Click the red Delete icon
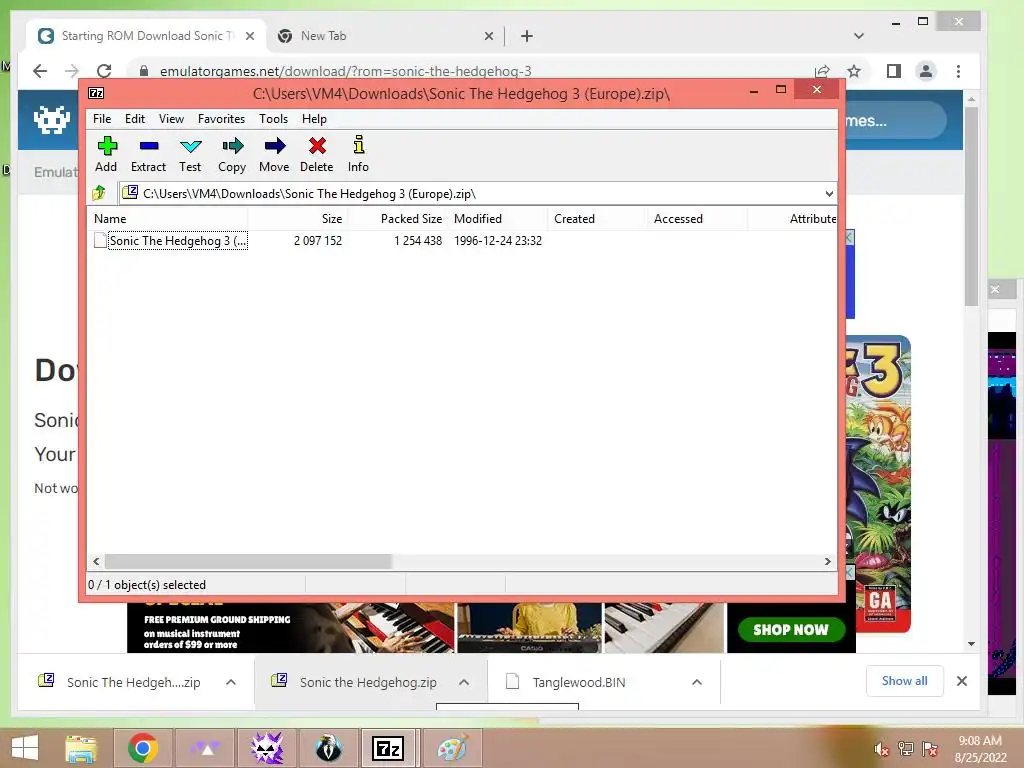Screen dimensions: 1024x768 (317, 154)
